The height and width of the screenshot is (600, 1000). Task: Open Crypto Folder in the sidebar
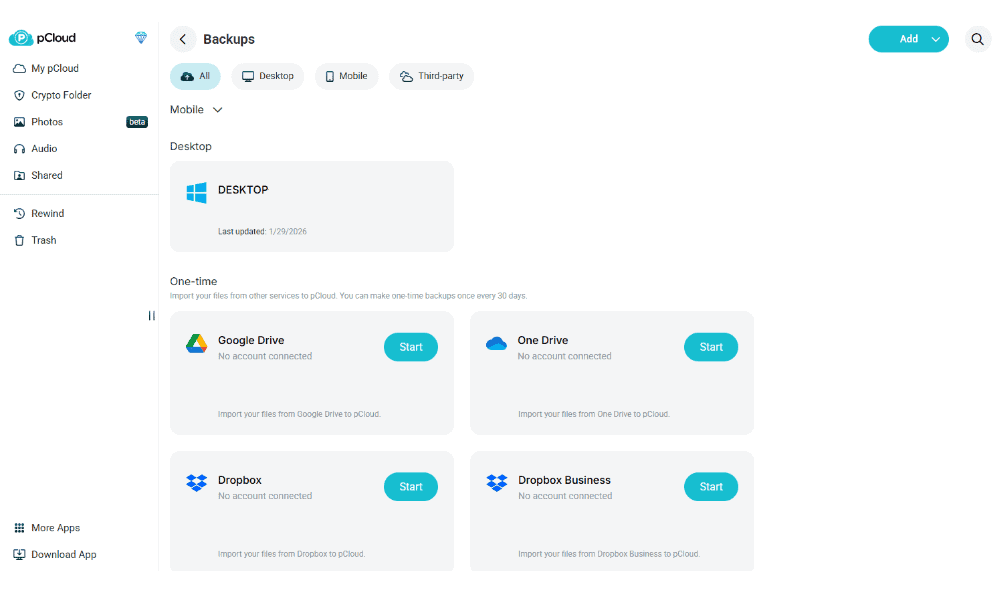[61, 95]
